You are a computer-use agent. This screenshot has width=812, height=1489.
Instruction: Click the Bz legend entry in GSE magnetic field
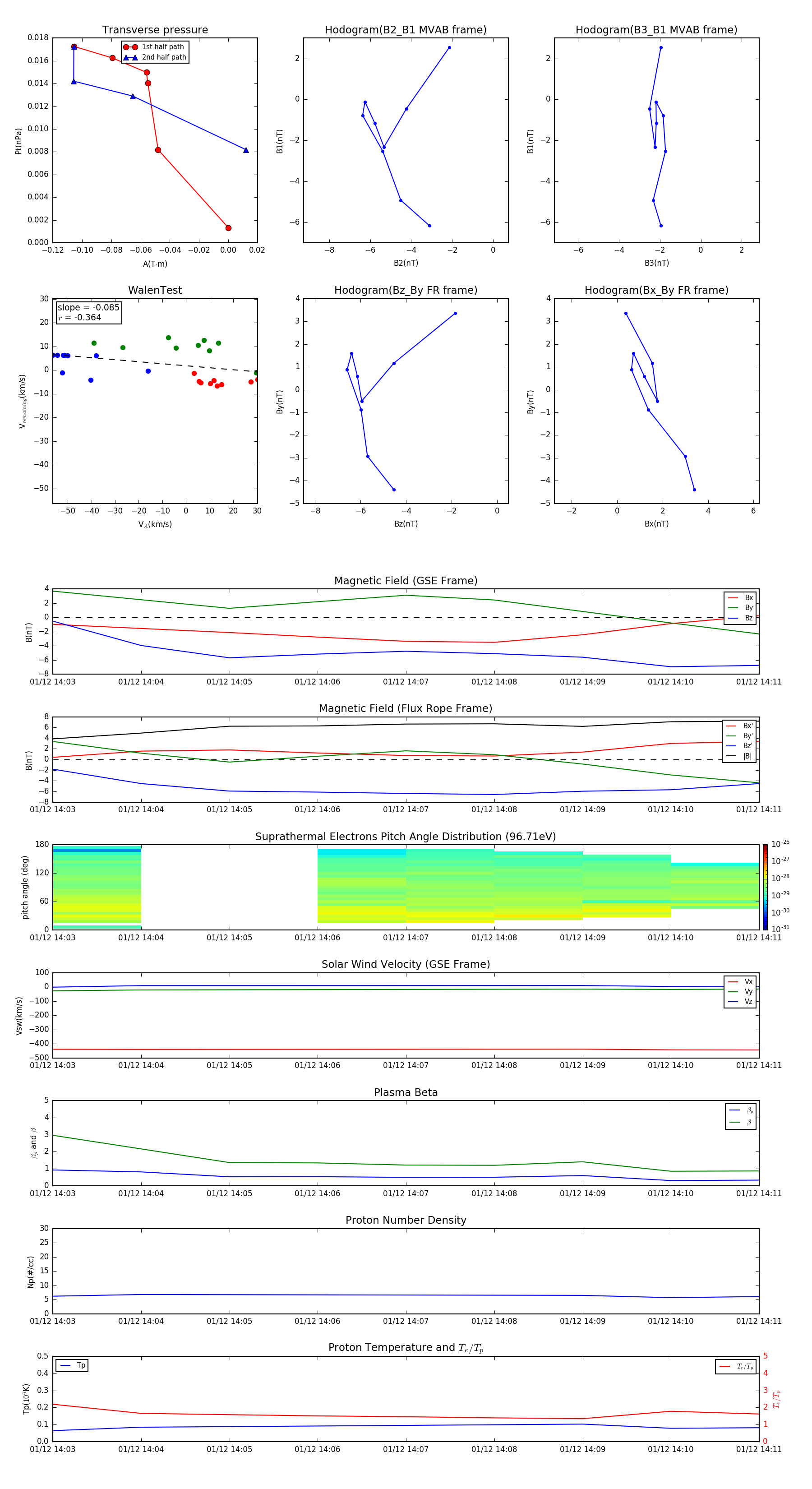(741, 619)
